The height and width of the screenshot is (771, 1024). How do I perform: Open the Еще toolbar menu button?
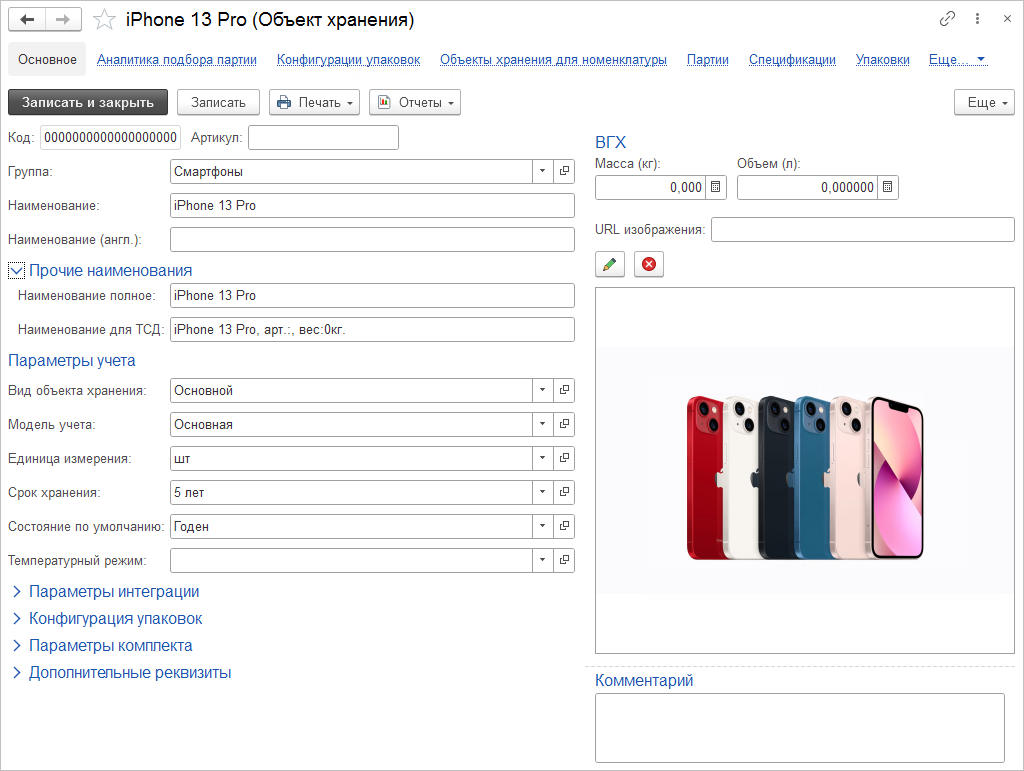[984, 102]
